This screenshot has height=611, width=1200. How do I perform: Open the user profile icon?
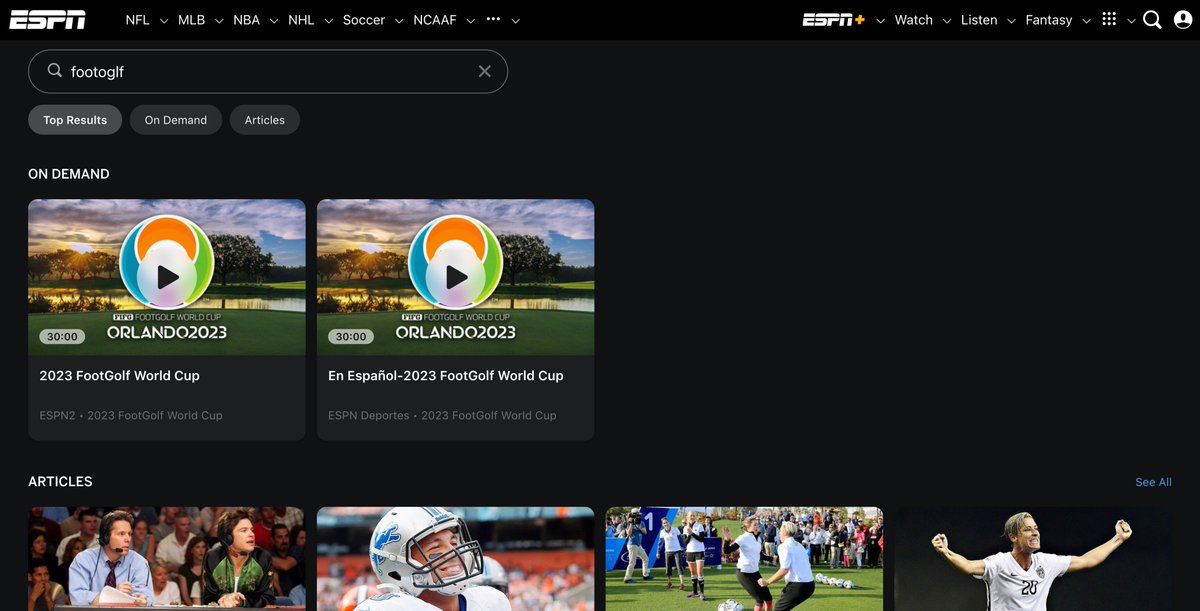tap(1182, 20)
